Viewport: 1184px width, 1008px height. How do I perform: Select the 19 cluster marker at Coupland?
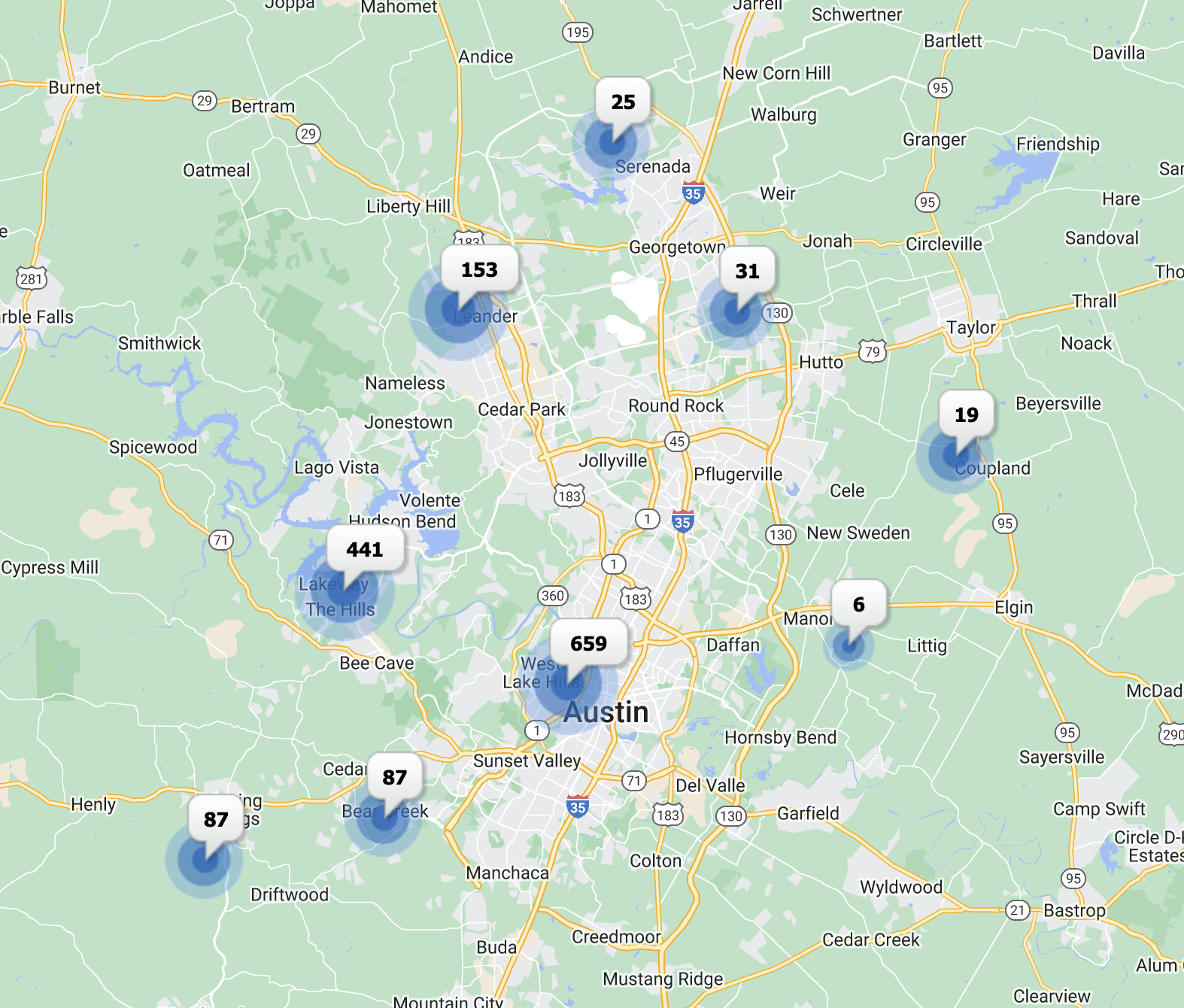click(966, 415)
